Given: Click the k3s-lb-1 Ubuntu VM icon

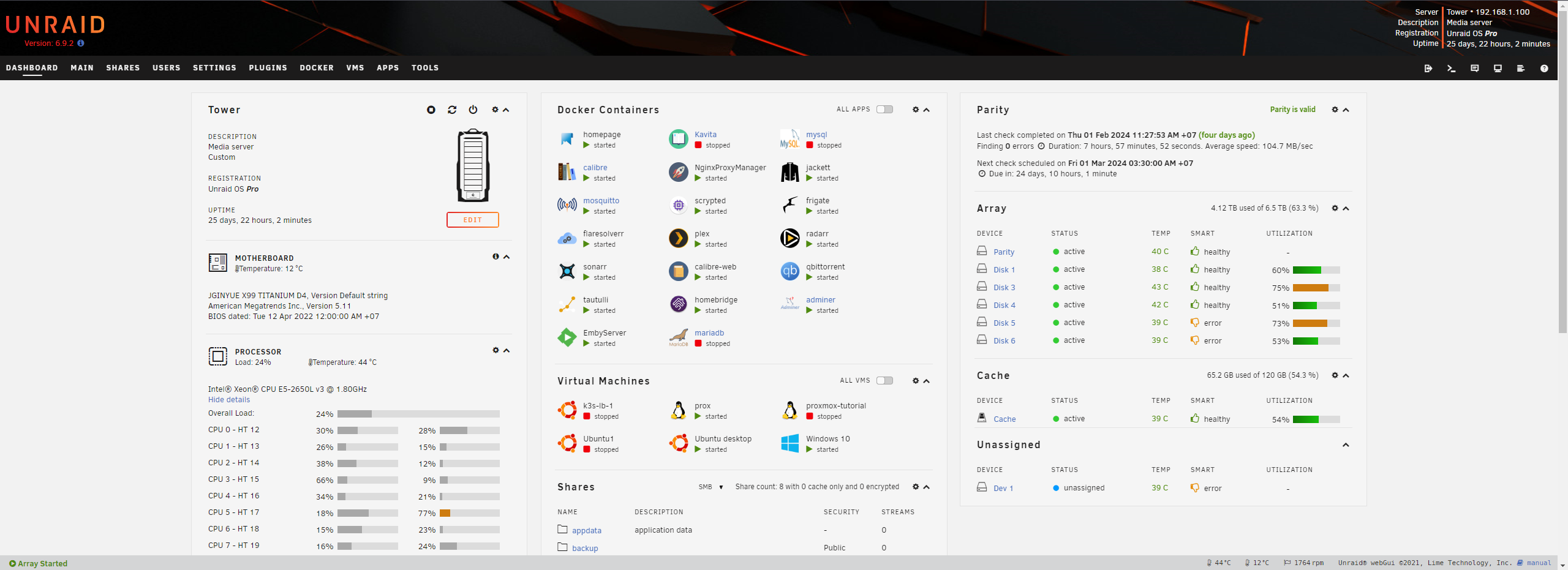Looking at the screenshot, I should [x=567, y=410].
